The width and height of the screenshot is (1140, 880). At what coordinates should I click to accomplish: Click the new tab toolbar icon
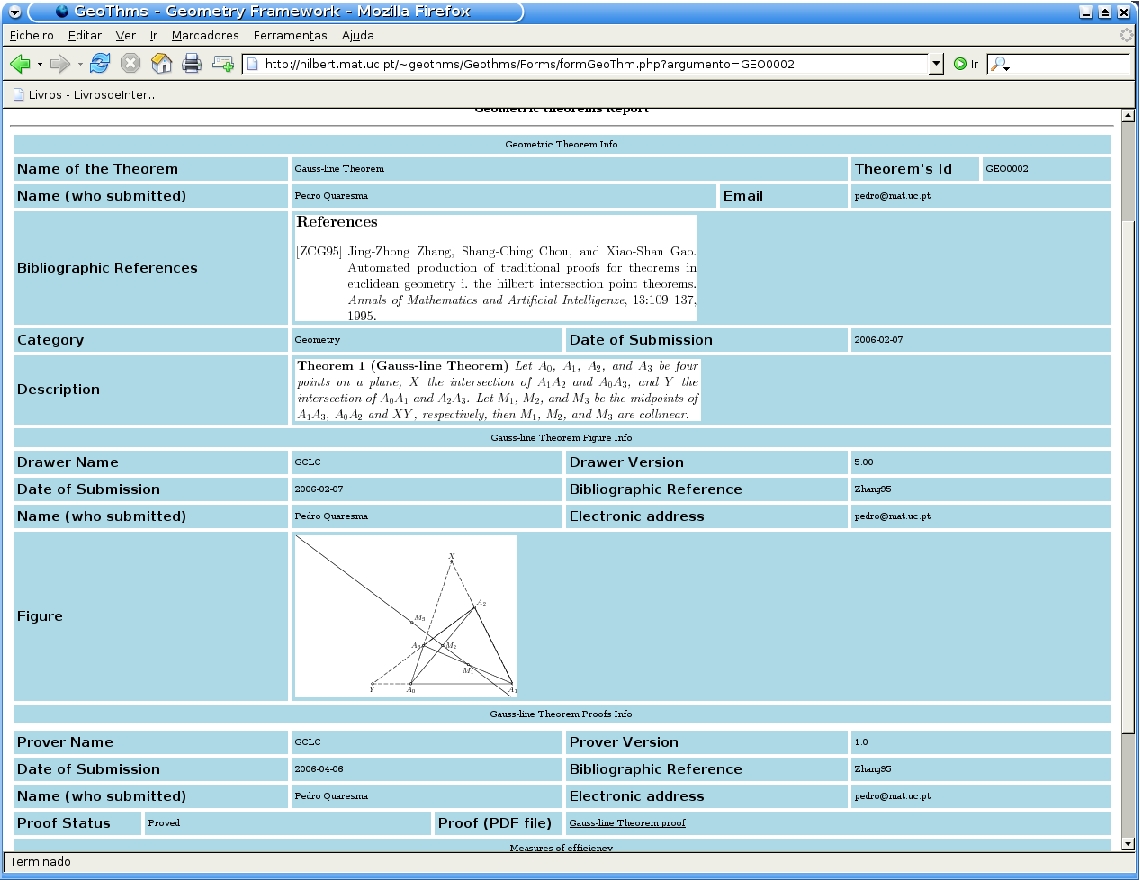(222, 64)
